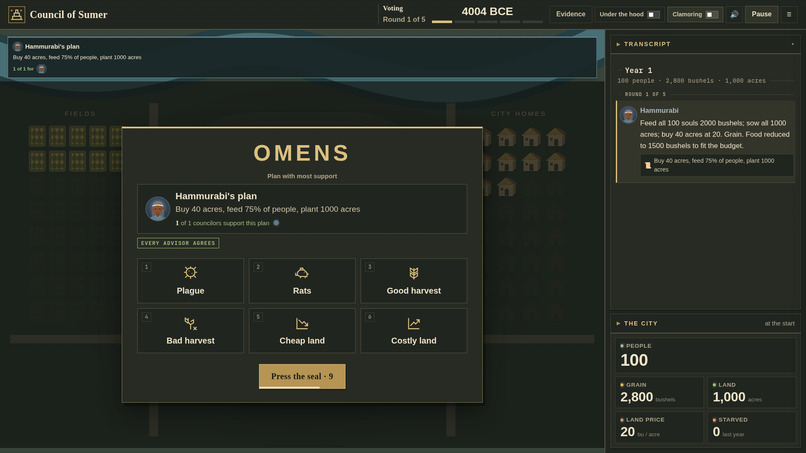This screenshot has height=453, width=806.
Task: Click the supporter avatar beside '1 of 1 for'
Action: click(42, 69)
